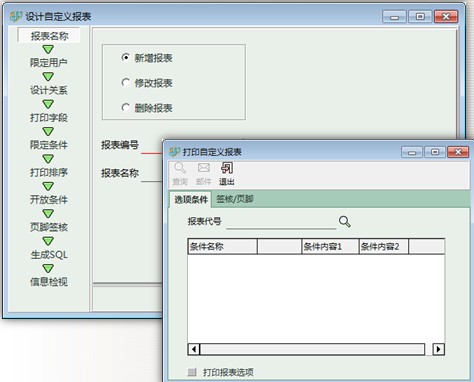Click green arrow below 开放条件 step
The width and height of the screenshot is (474, 382).
(x=48, y=213)
